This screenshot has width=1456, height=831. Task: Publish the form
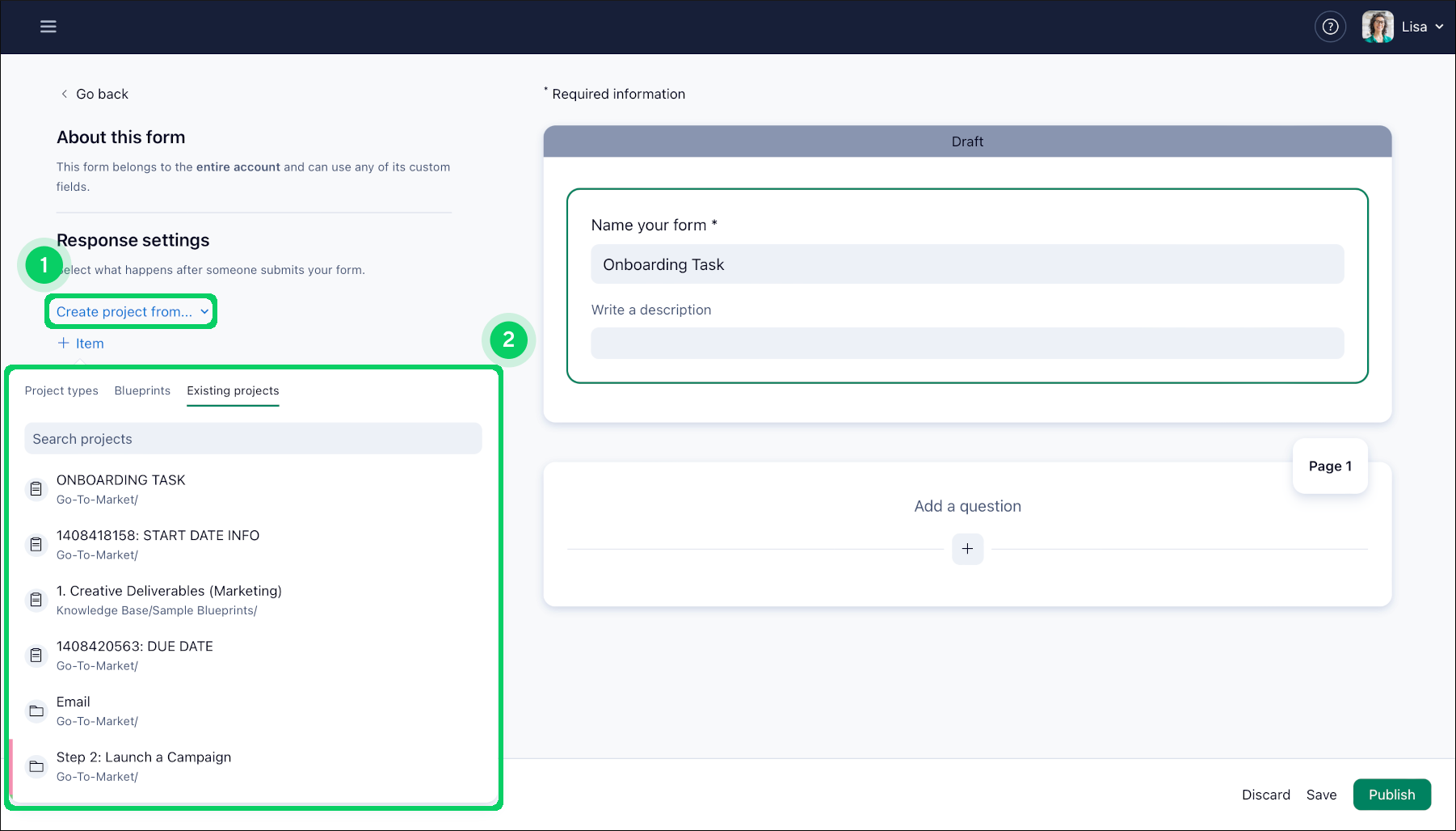tap(1391, 795)
